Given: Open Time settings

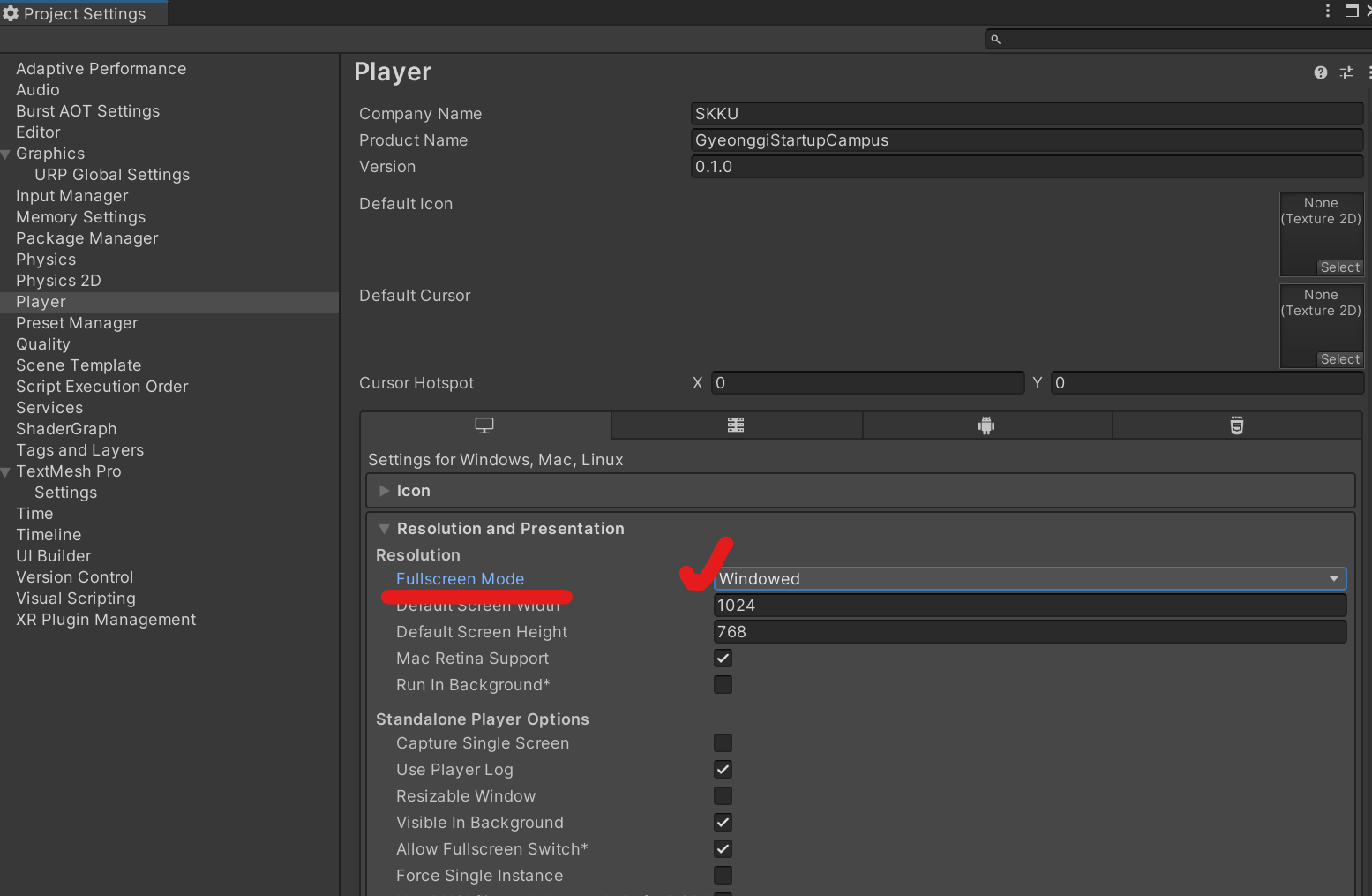Looking at the screenshot, I should 34,514.
